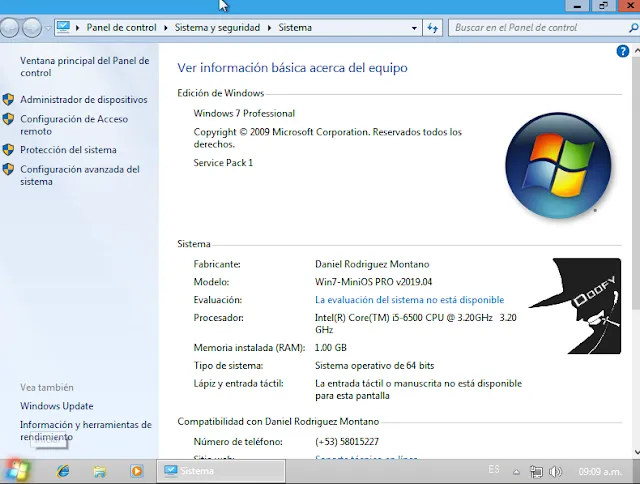This screenshot has width=640, height=484.
Task: Click the search magnifier icon
Action: pyautogui.click(x=633, y=28)
